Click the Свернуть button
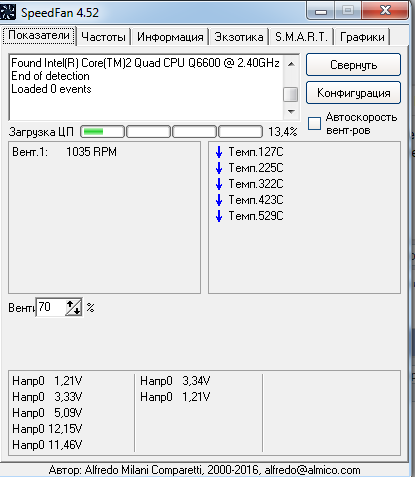Screen dimensions: 415x477 353,65
